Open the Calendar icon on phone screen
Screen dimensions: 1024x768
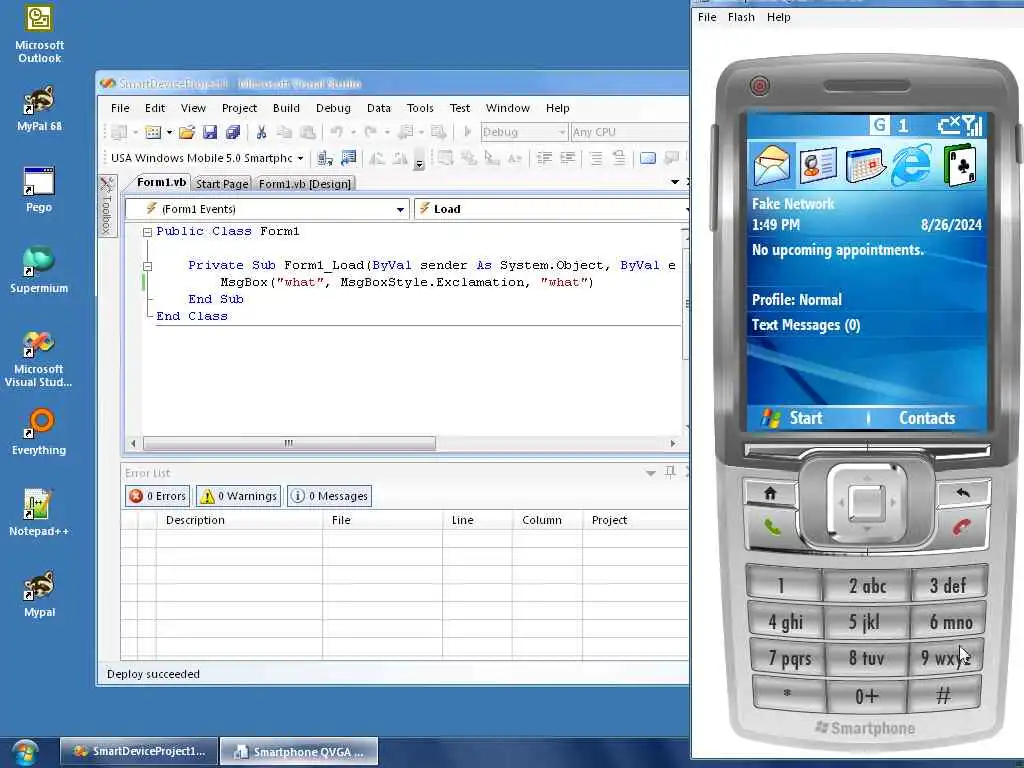[865, 165]
